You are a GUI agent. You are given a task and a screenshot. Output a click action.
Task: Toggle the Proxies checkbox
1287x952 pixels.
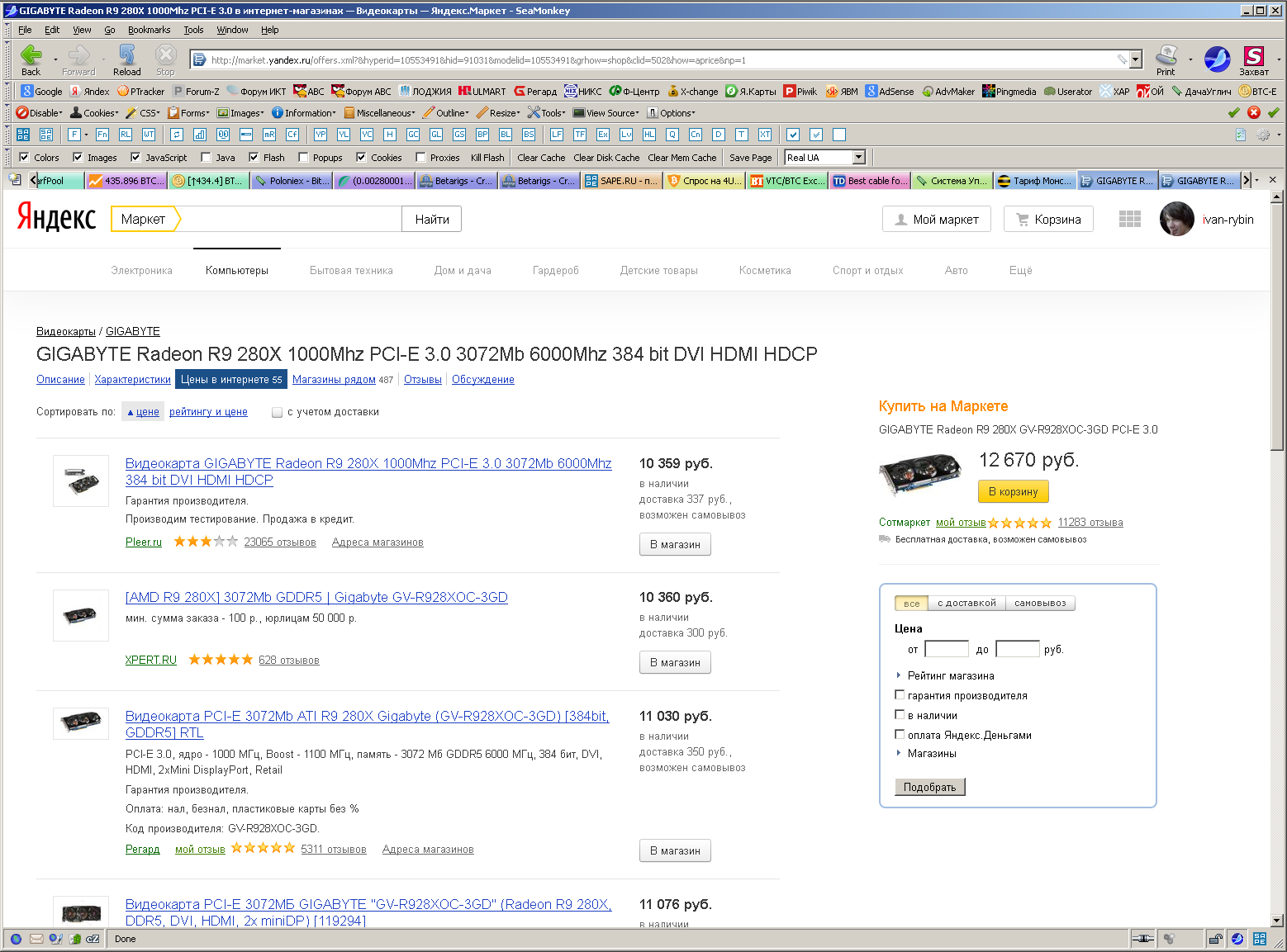click(421, 157)
